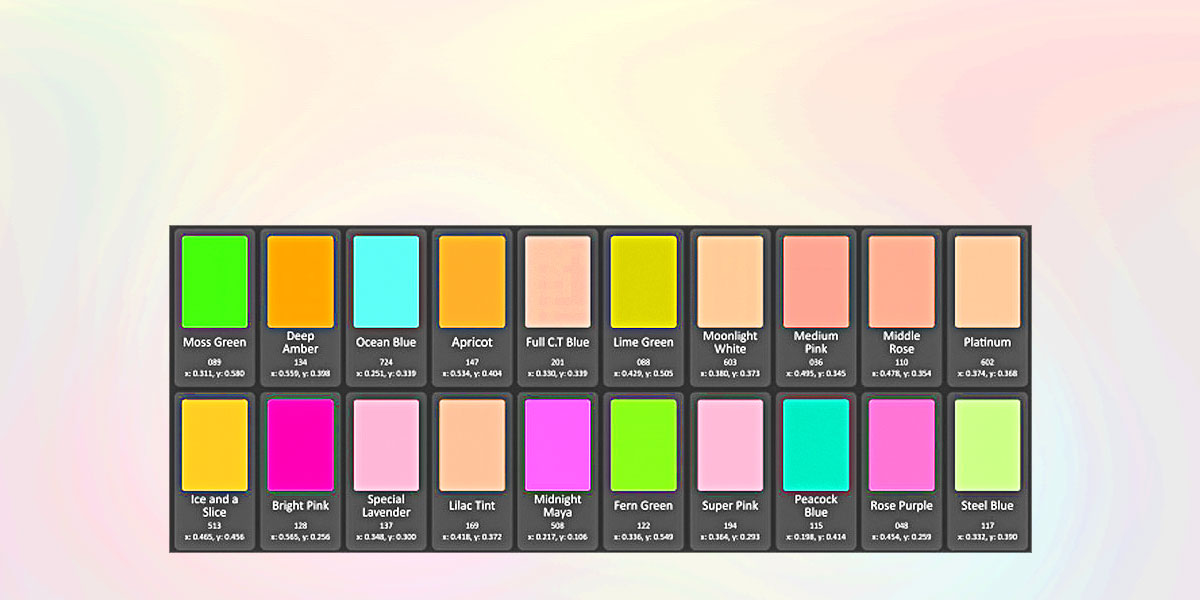
Task: Choose the Ocean Blue color swatch
Action: [386, 281]
